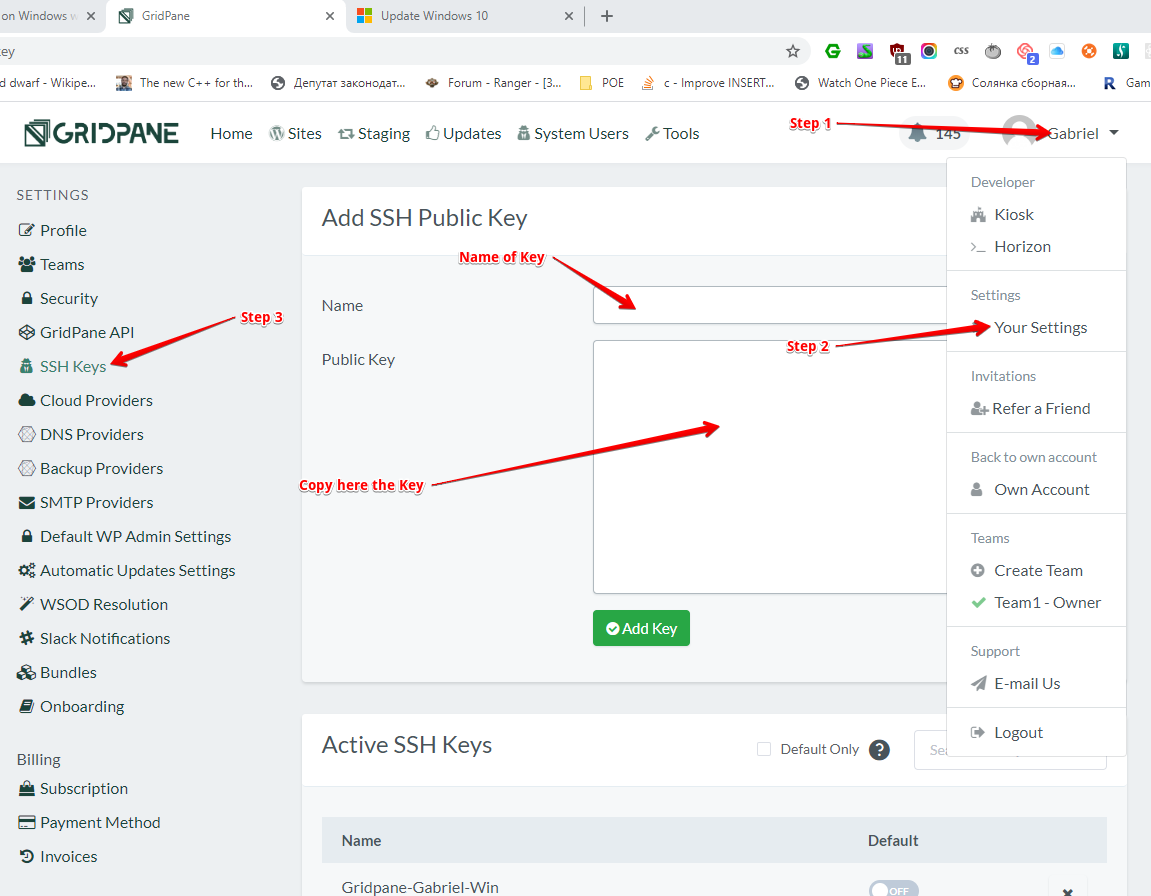Toggle default switch for Gridpane-Gabriel-Win
The height and width of the screenshot is (896, 1151).
coord(892,889)
